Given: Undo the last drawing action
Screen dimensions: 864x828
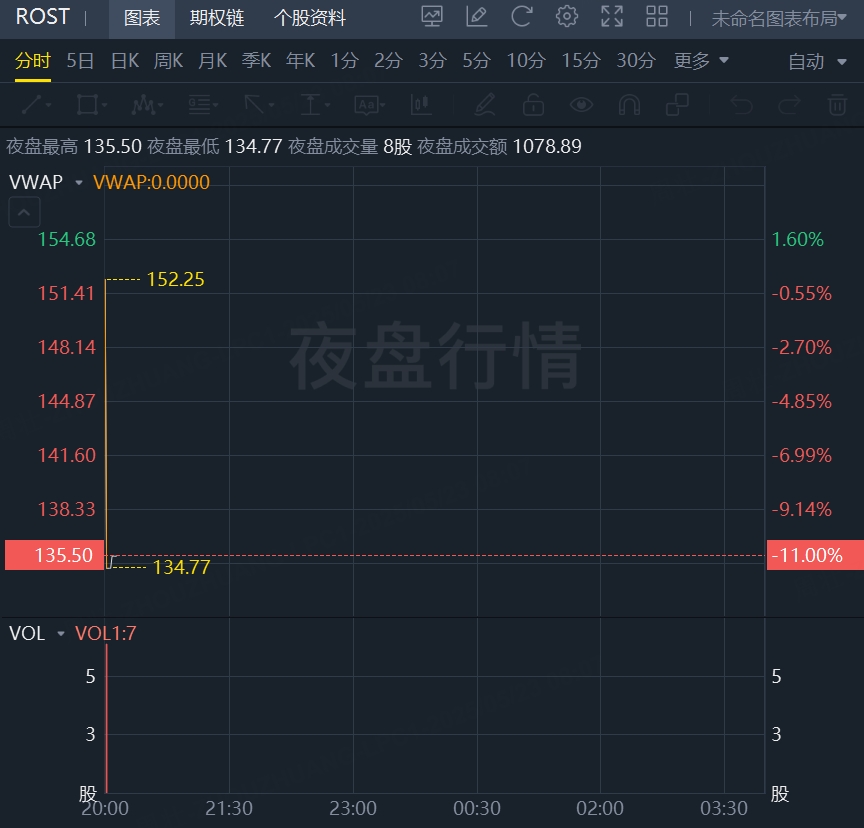Looking at the screenshot, I should pyautogui.click(x=741, y=104).
